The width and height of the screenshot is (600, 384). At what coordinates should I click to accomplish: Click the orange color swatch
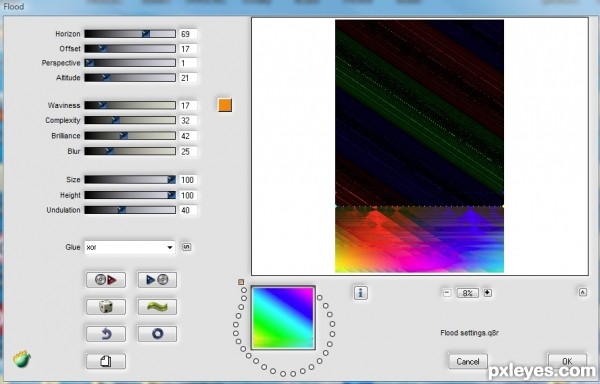225,105
